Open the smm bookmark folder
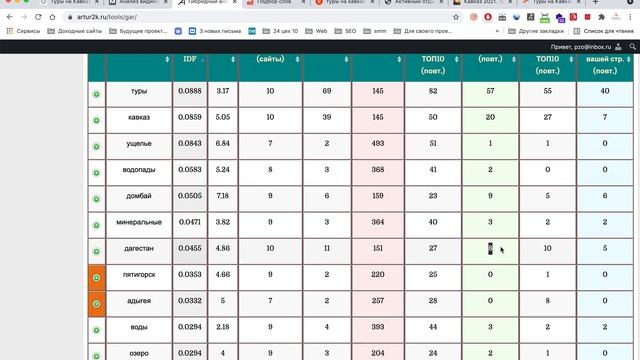Screen dimensions: 640x360 click(x=375, y=31)
